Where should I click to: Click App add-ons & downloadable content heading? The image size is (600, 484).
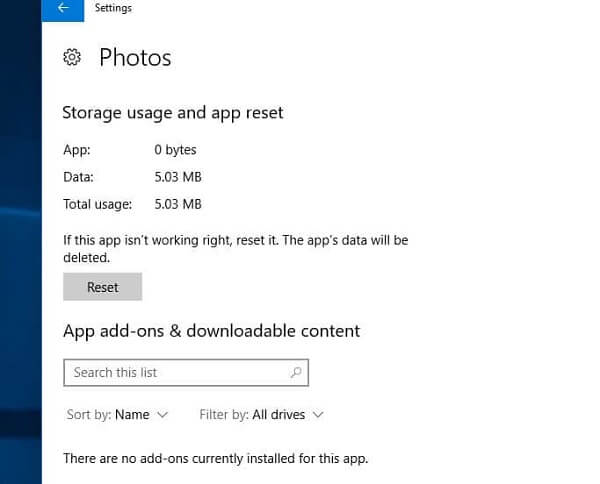point(211,330)
